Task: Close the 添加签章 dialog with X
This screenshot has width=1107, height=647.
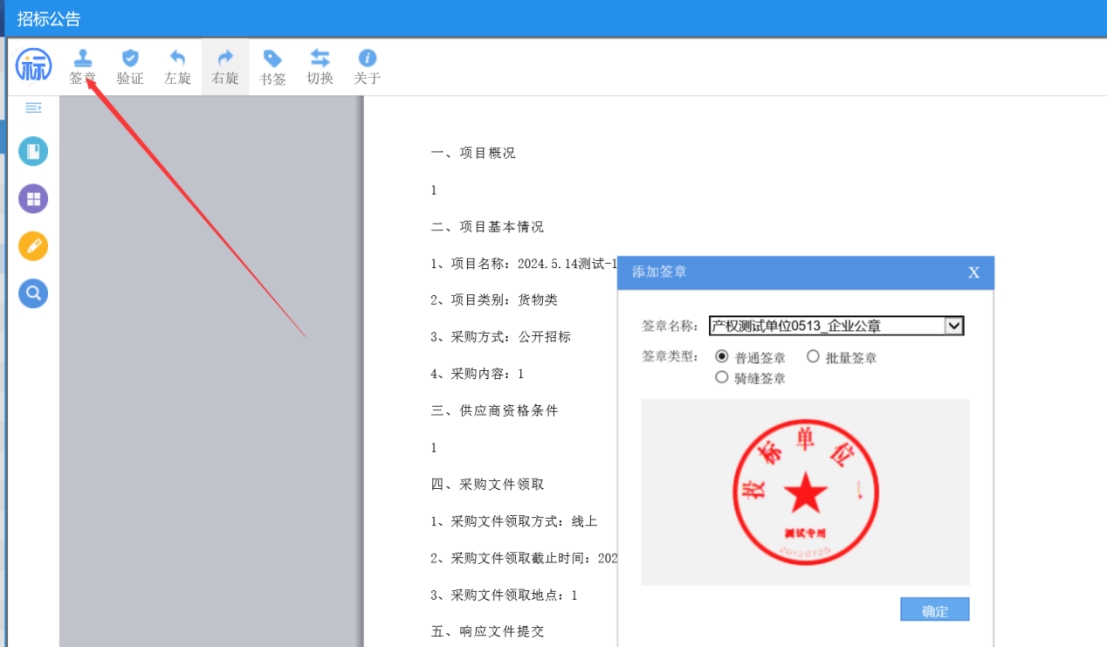Action: tap(973, 273)
